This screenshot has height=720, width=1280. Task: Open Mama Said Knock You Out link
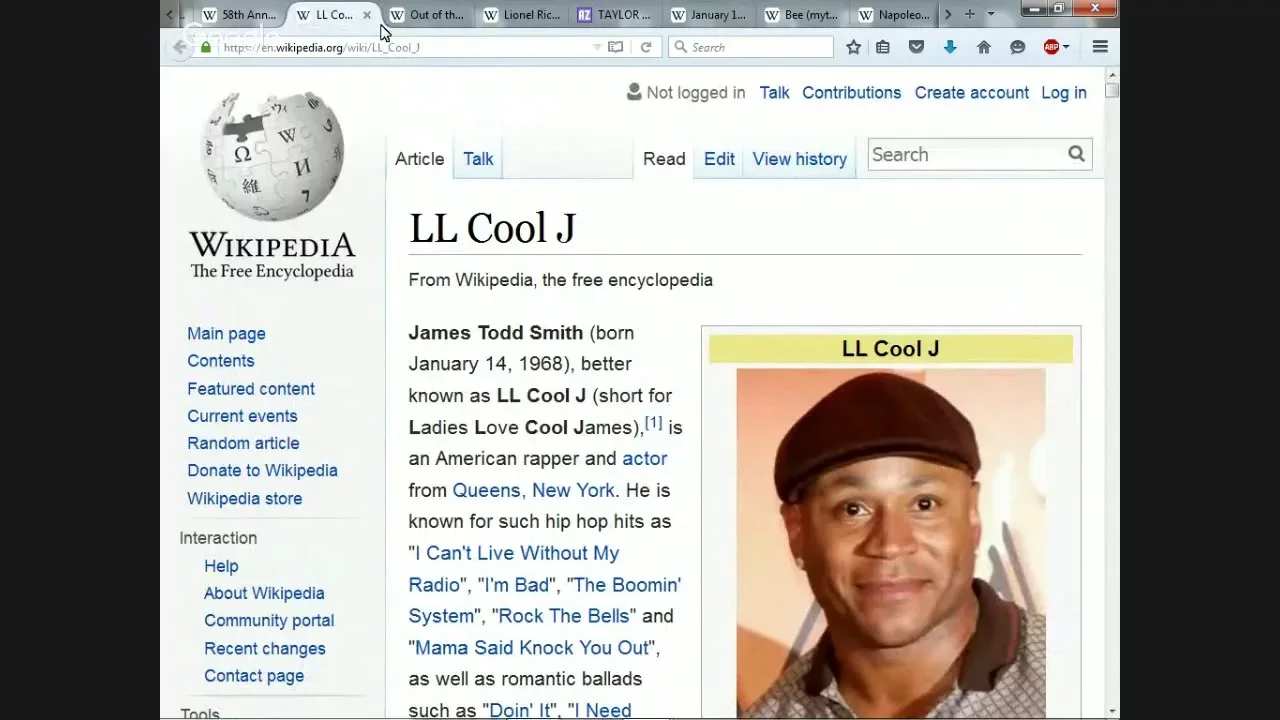coord(532,648)
